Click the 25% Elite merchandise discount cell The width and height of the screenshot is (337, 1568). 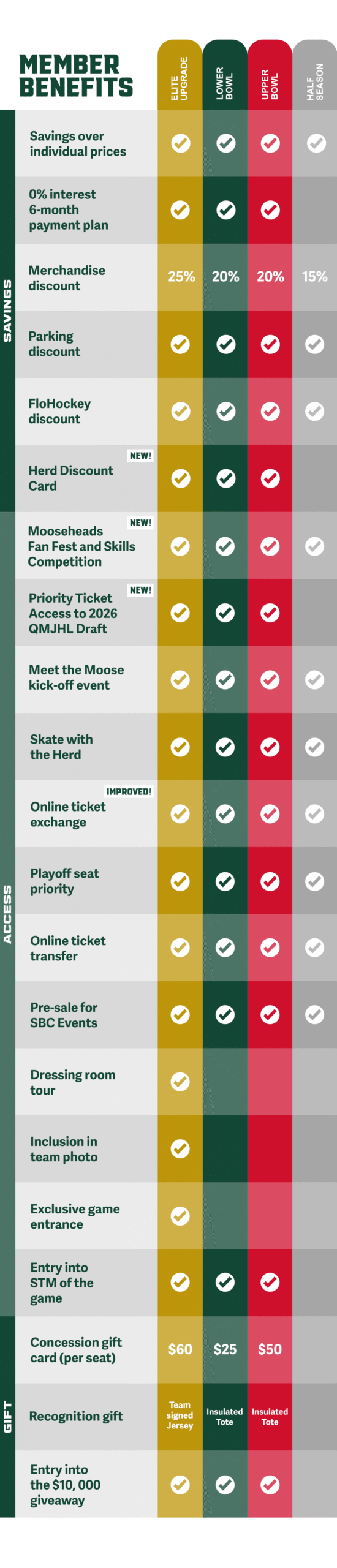(x=181, y=277)
